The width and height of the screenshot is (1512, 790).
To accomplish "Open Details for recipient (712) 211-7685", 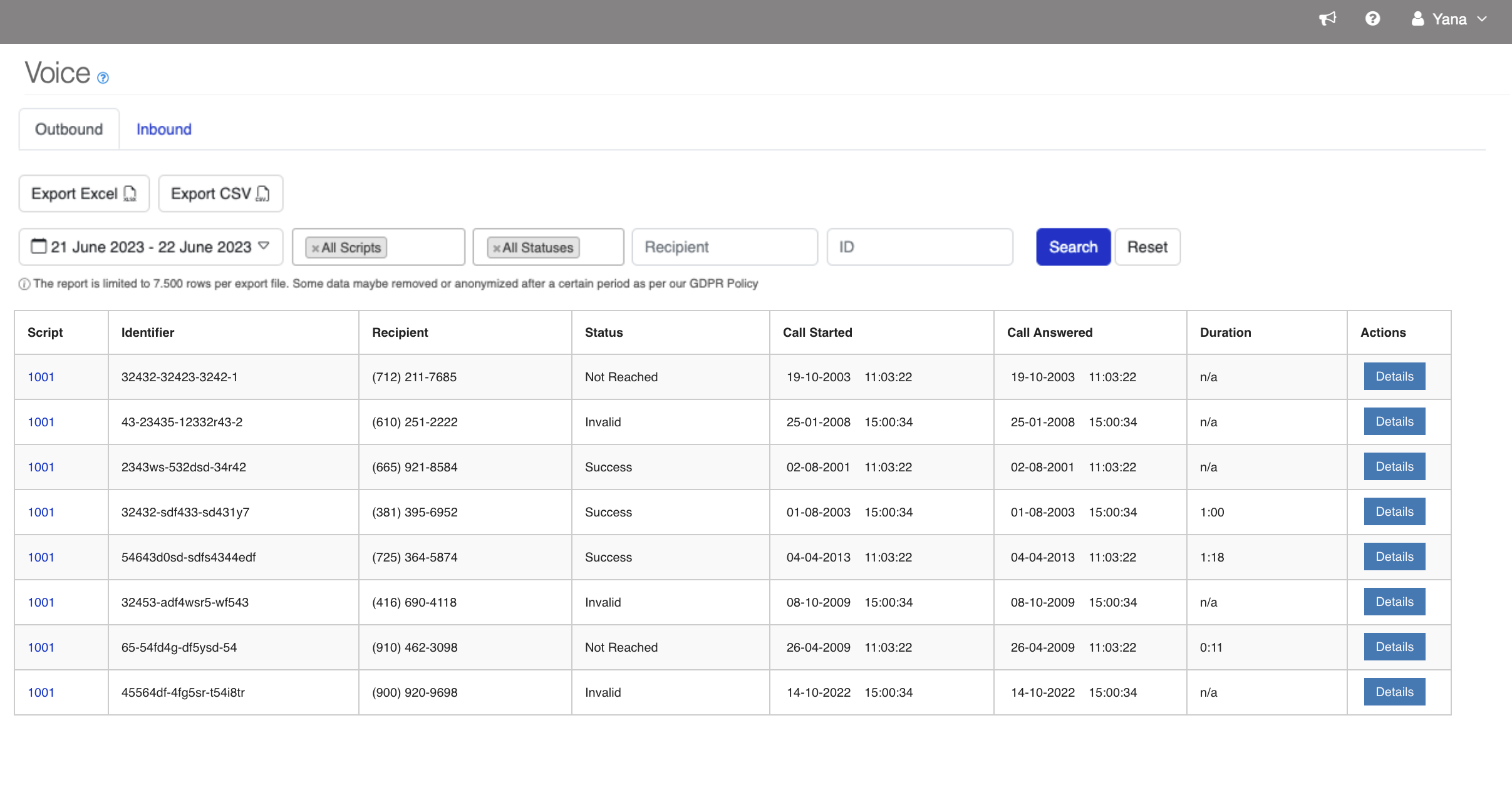I will 1394,376.
